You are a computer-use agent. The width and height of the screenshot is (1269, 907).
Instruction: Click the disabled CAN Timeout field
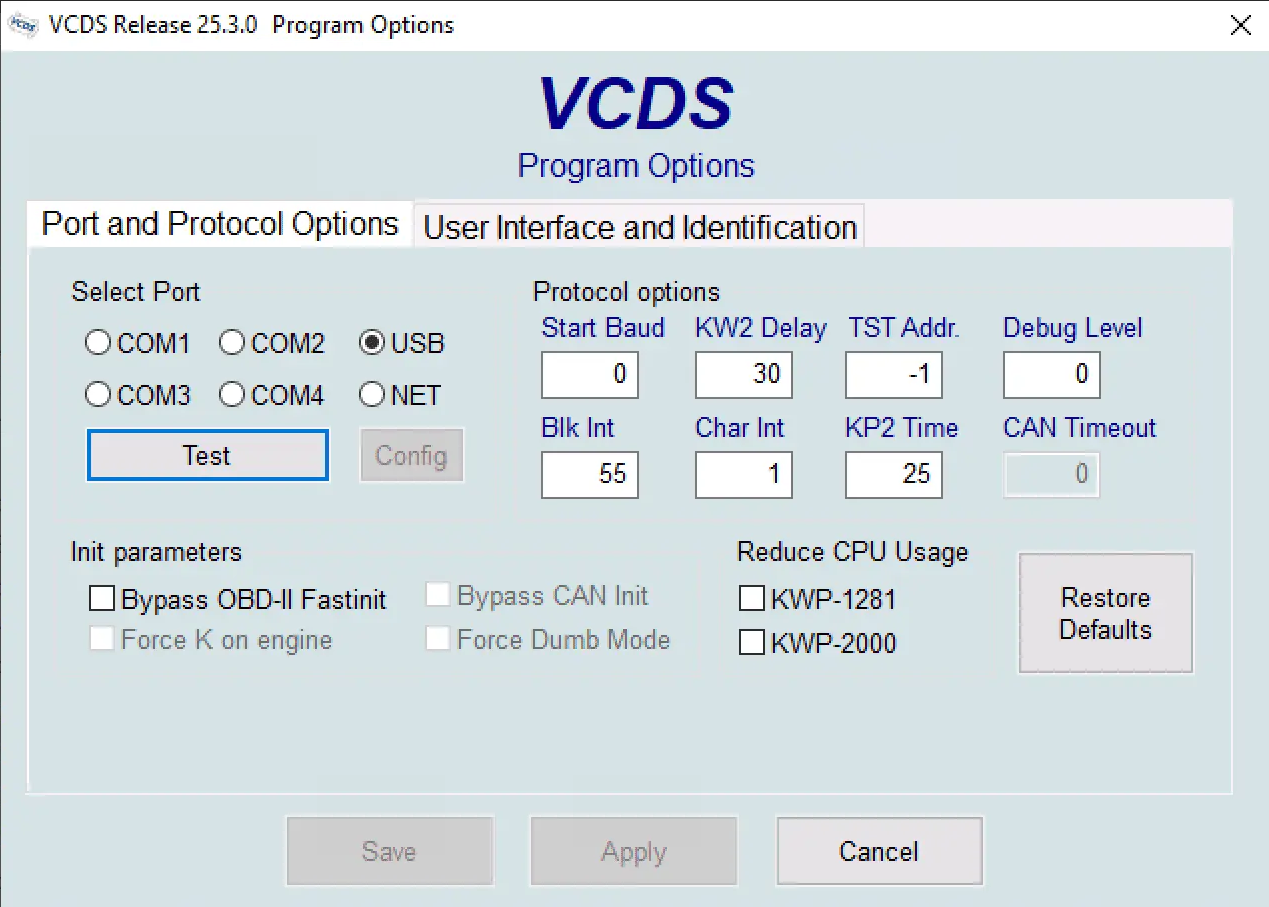(x=1052, y=474)
